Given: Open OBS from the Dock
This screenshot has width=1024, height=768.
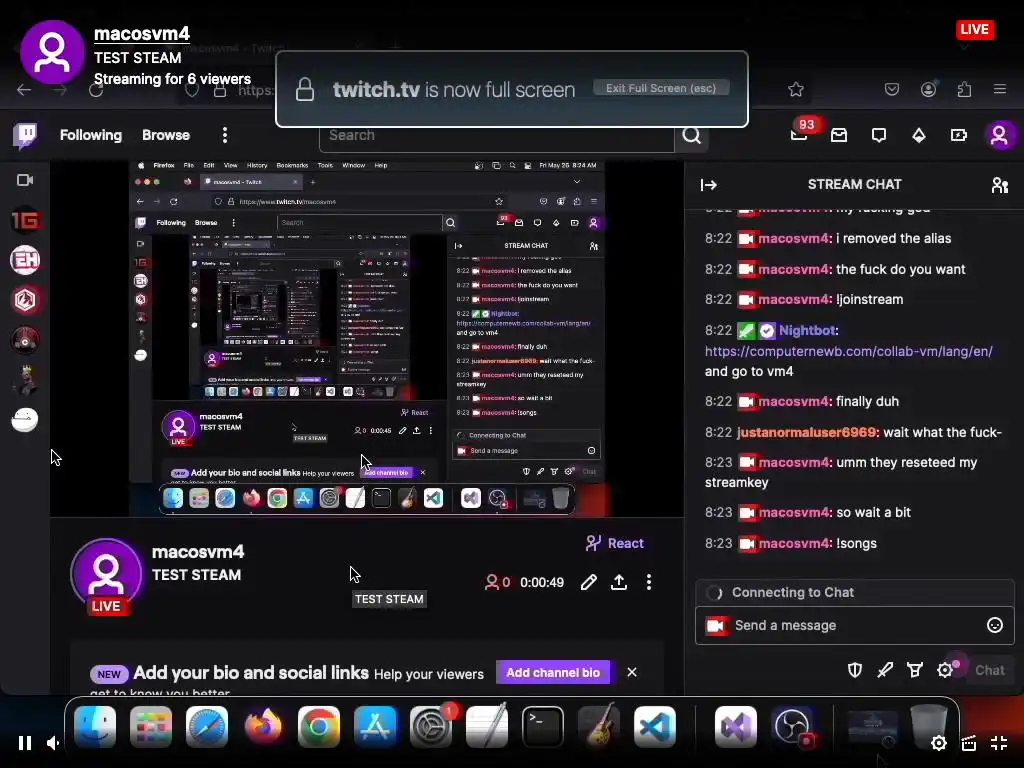Looking at the screenshot, I should [x=792, y=726].
